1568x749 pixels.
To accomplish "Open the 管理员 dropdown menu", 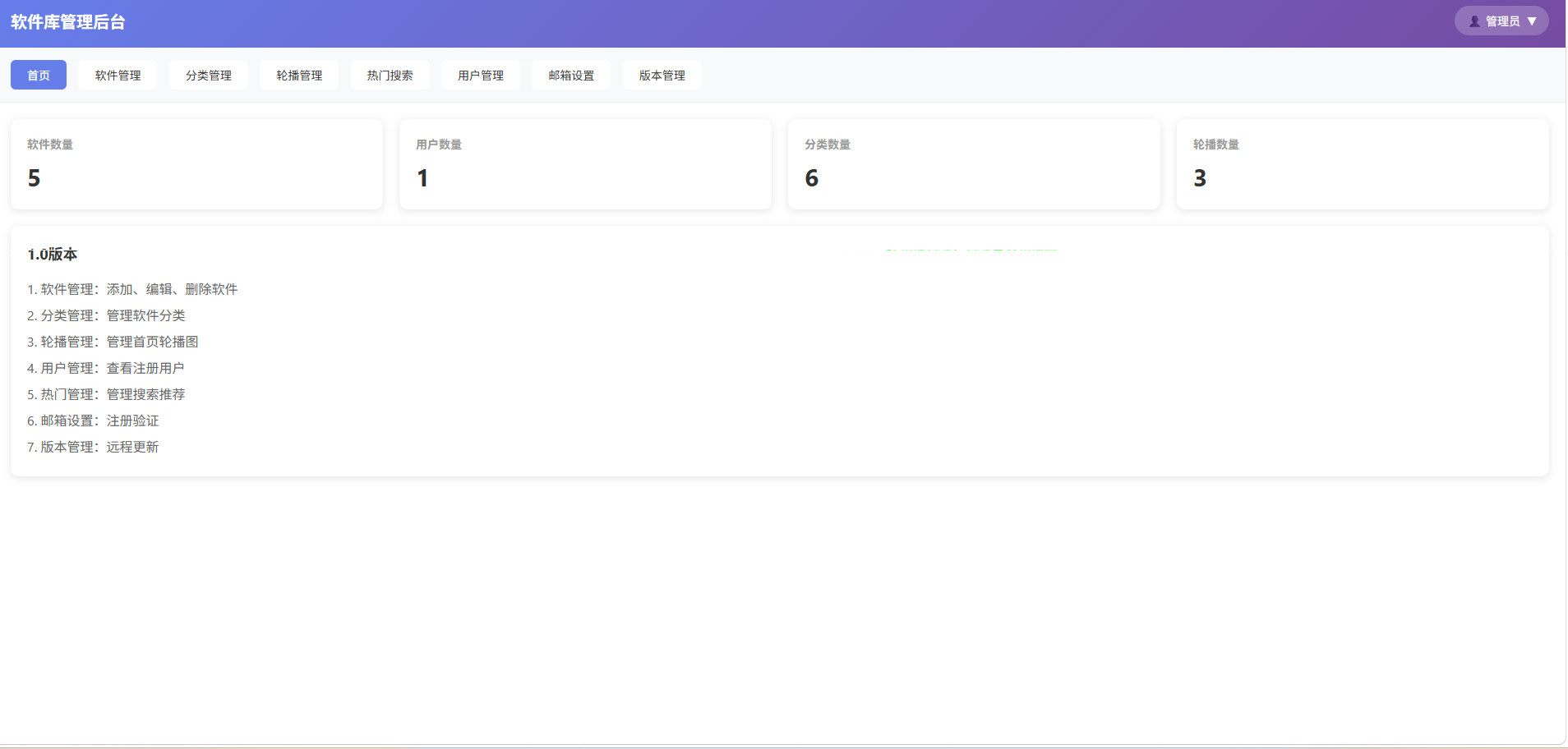I will (1501, 21).
